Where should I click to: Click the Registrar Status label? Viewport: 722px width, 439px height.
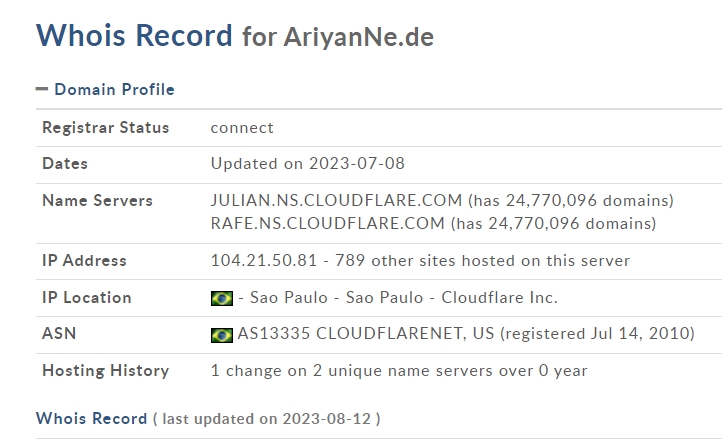(105, 128)
